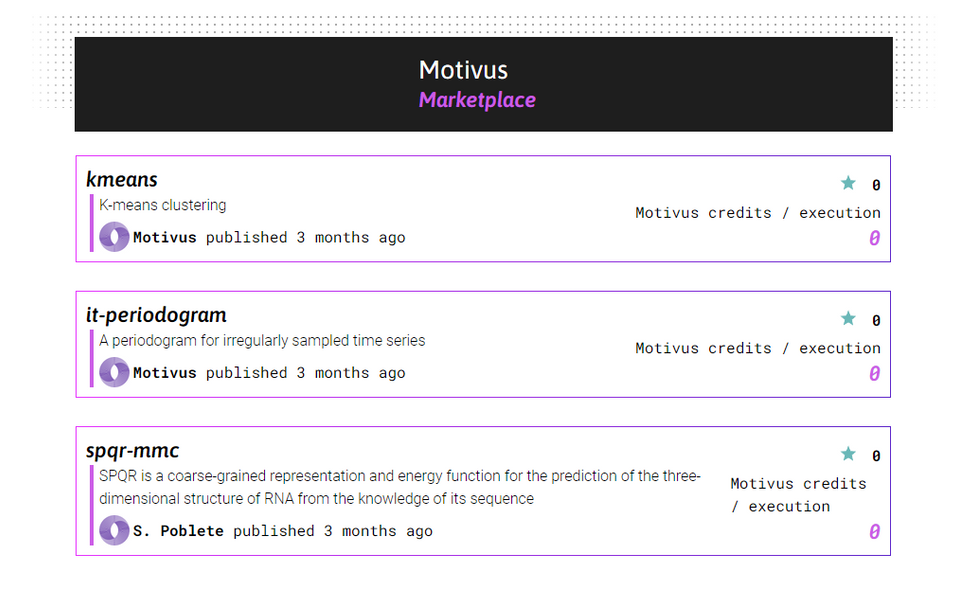Click the K-means clustering description
Viewport: 959px width, 590px height.
coord(163,205)
